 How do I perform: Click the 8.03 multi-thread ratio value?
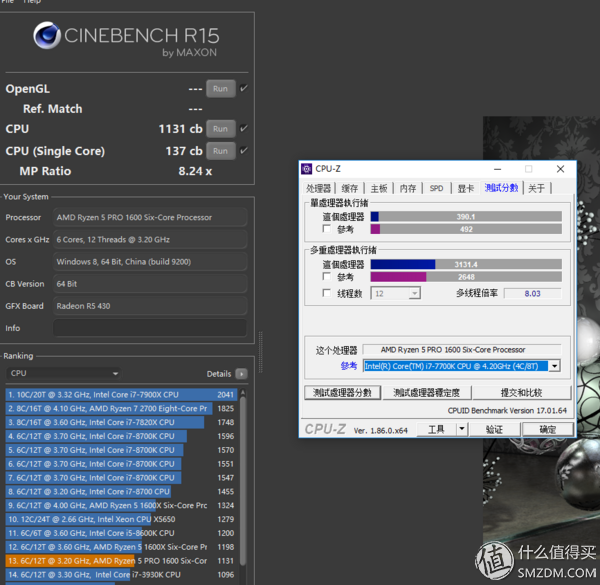(533, 293)
